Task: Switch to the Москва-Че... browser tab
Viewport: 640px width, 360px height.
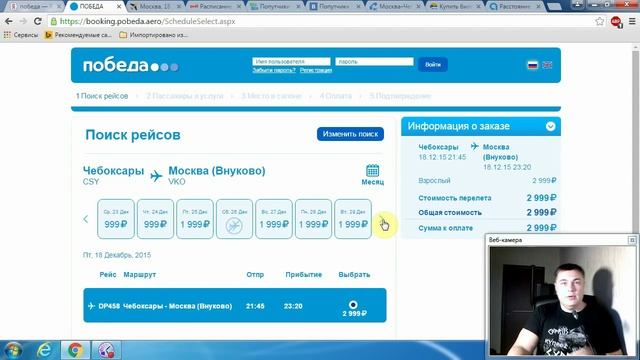Action: (x=394, y=7)
